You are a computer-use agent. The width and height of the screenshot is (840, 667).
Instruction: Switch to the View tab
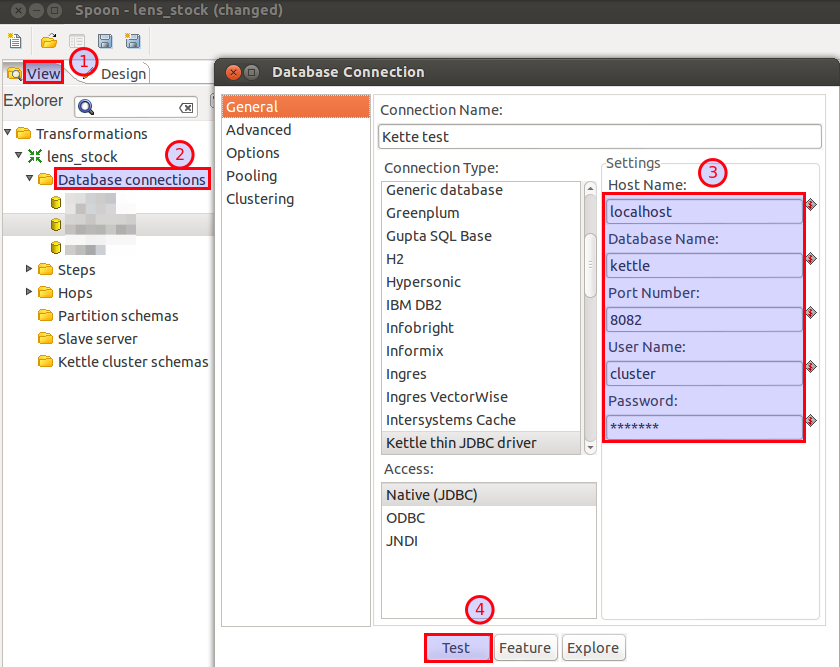[x=43, y=73]
